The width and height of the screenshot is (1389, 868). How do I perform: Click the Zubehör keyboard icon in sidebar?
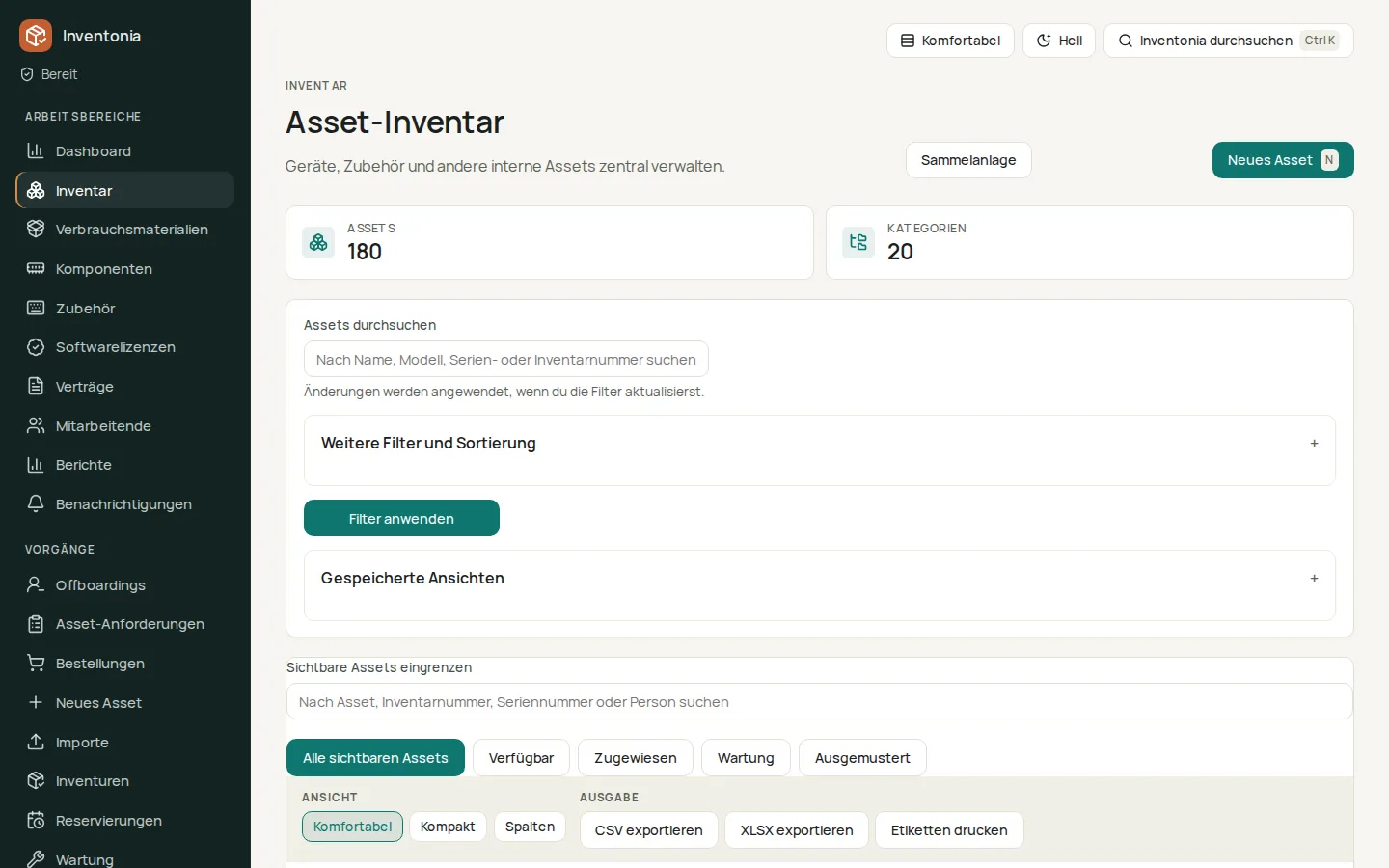click(36, 308)
